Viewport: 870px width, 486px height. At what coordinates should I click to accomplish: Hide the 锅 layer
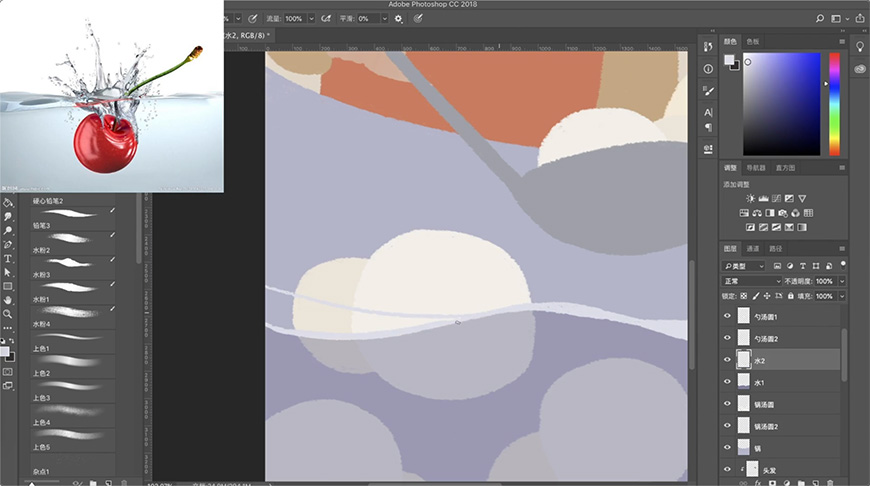[727, 448]
